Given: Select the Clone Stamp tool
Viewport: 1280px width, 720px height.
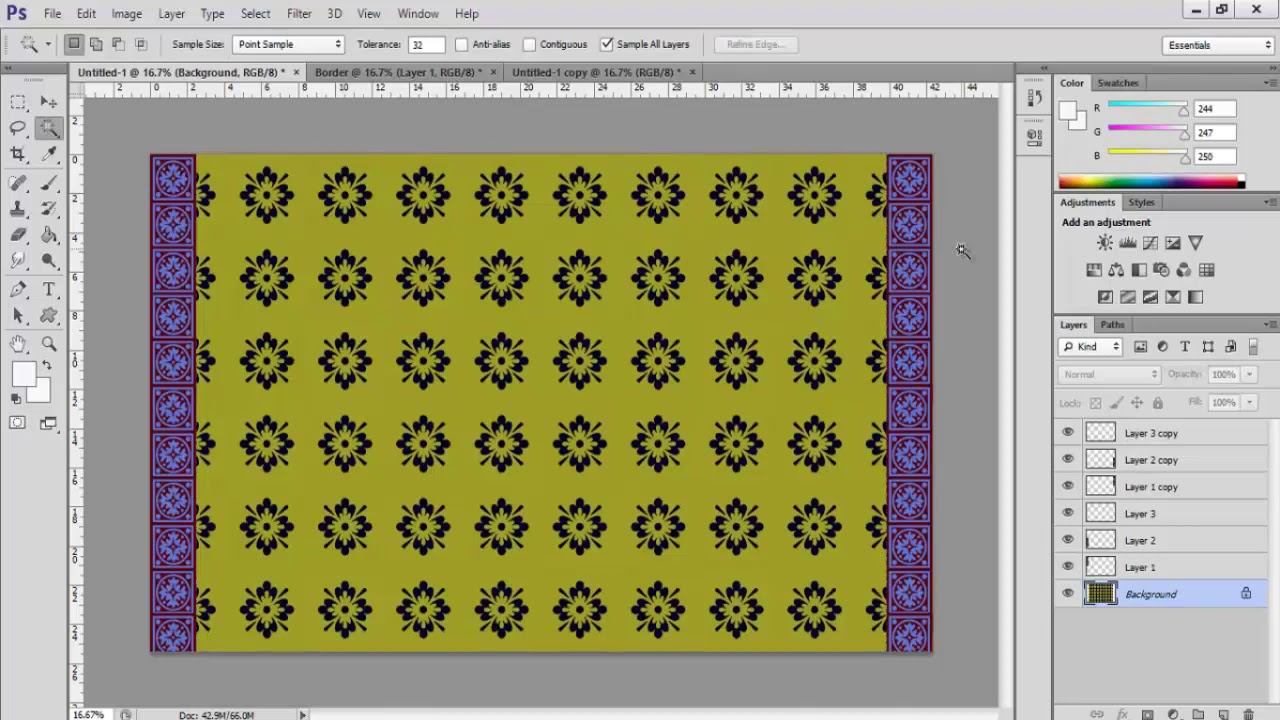Looking at the screenshot, I should [x=18, y=209].
